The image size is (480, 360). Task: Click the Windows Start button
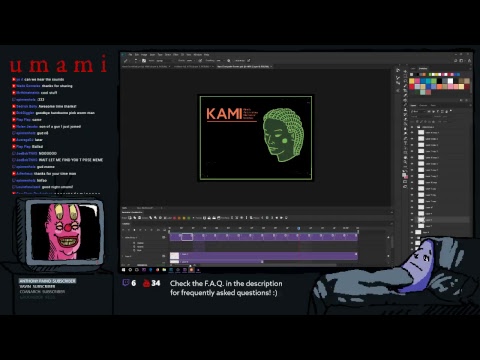(x=123, y=270)
